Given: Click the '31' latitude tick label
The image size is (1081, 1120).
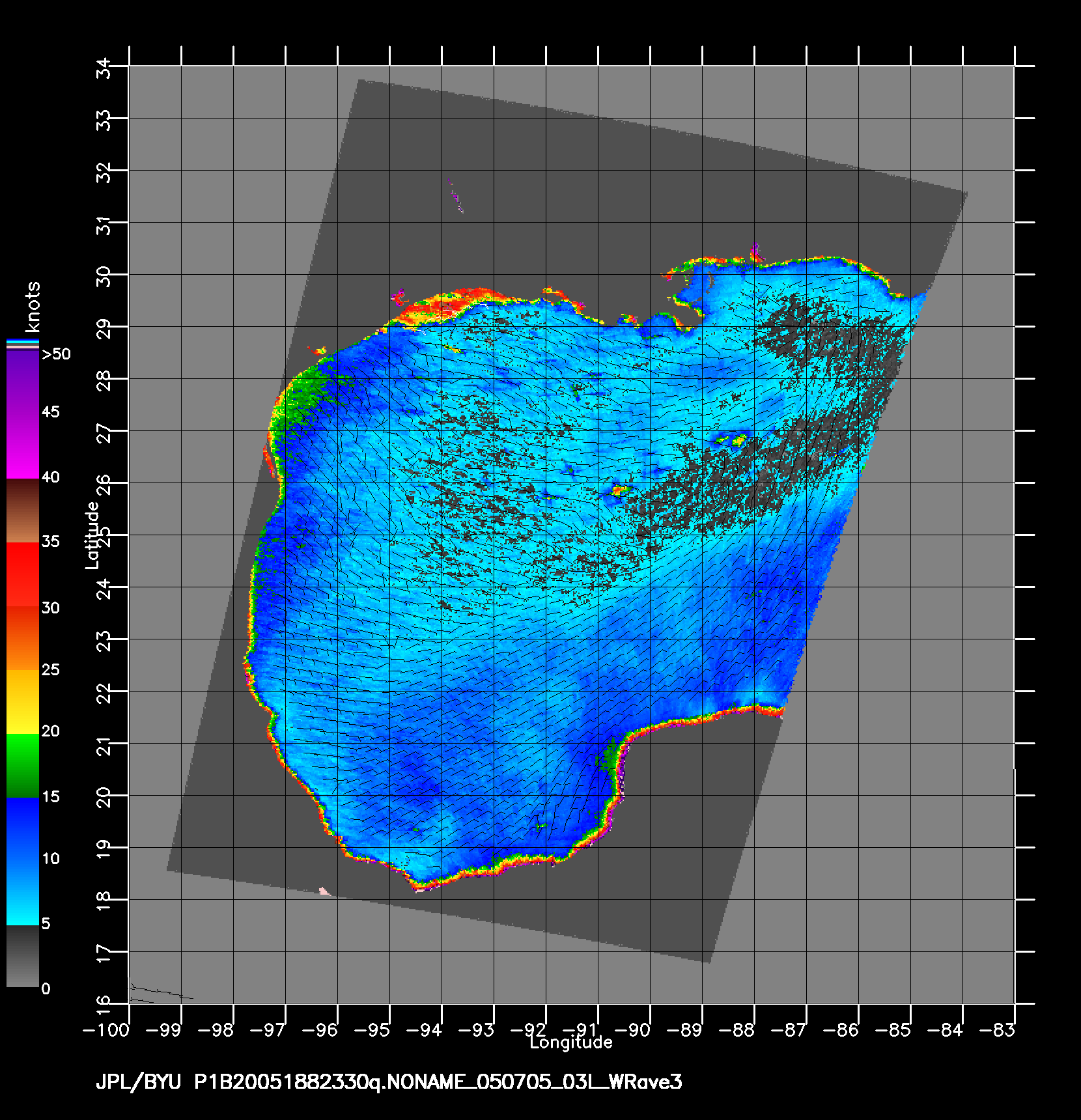Looking at the screenshot, I should (x=104, y=225).
